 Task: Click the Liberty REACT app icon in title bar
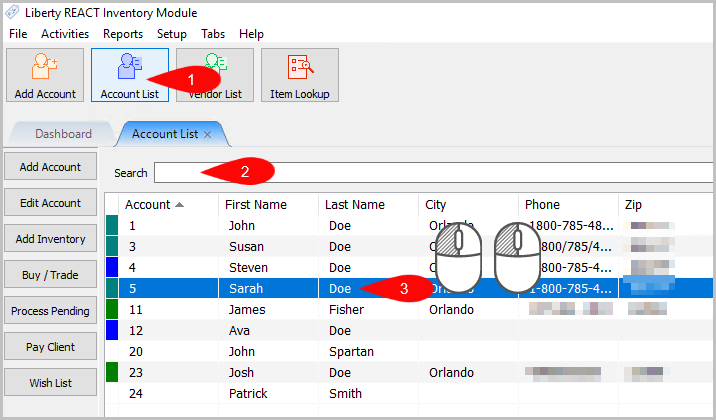(12, 12)
